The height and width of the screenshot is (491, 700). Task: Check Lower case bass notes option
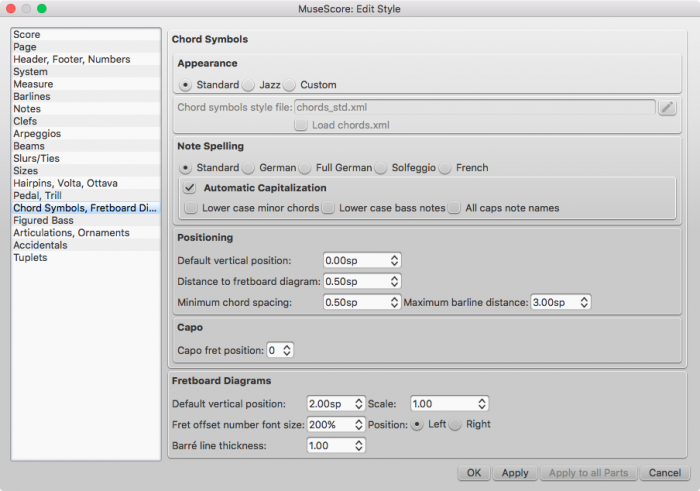328,208
